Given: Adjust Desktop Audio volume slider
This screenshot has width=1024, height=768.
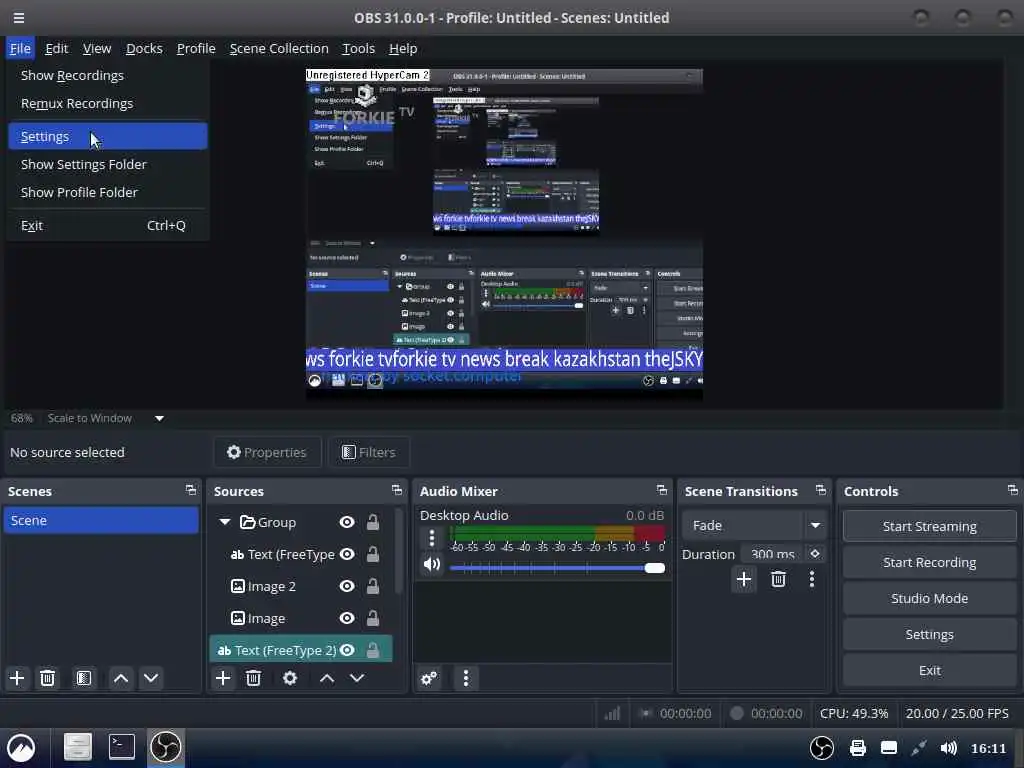Looking at the screenshot, I should (x=557, y=568).
